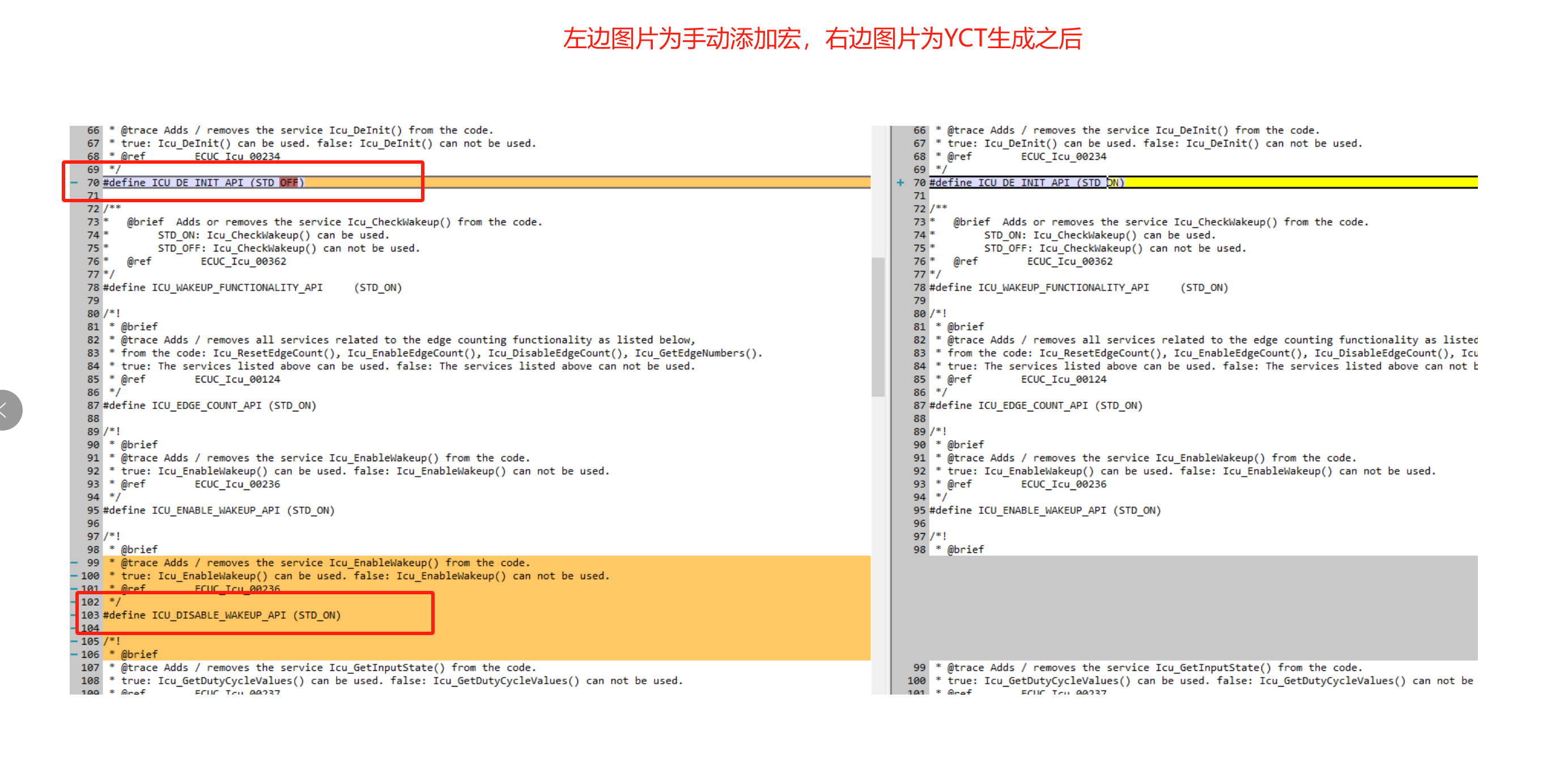Click ECUC_Icu_00234 reference in the right pane
Image resolution: width=1568 pixels, height=762 pixels.
(1064, 156)
